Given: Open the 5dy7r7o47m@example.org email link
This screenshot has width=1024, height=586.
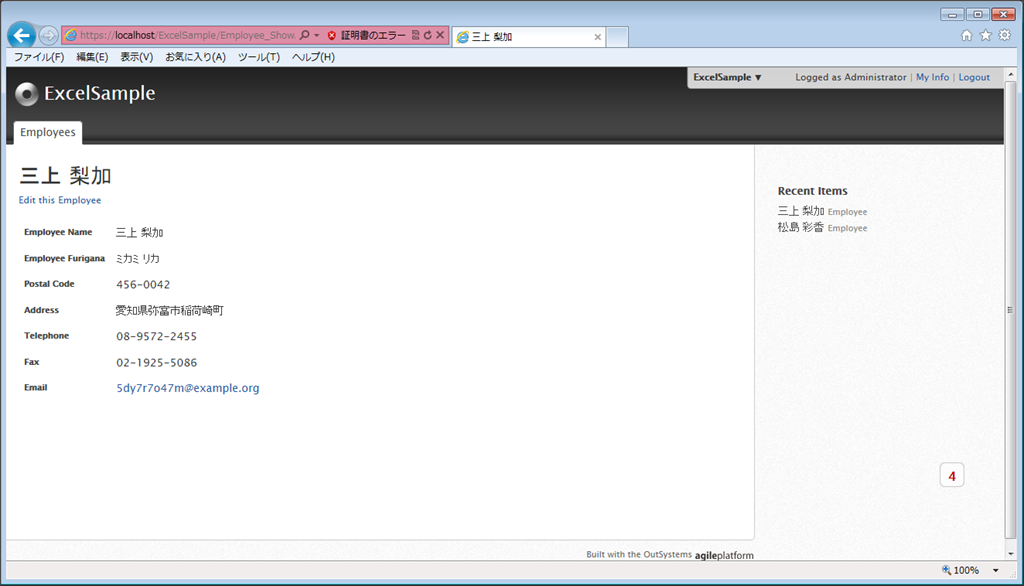Looking at the screenshot, I should (187, 388).
